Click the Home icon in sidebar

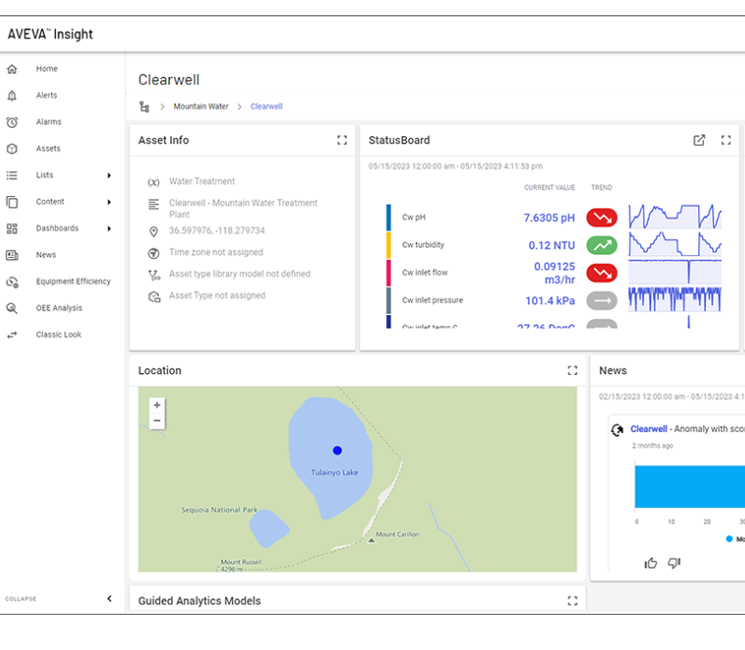[12, 69]
